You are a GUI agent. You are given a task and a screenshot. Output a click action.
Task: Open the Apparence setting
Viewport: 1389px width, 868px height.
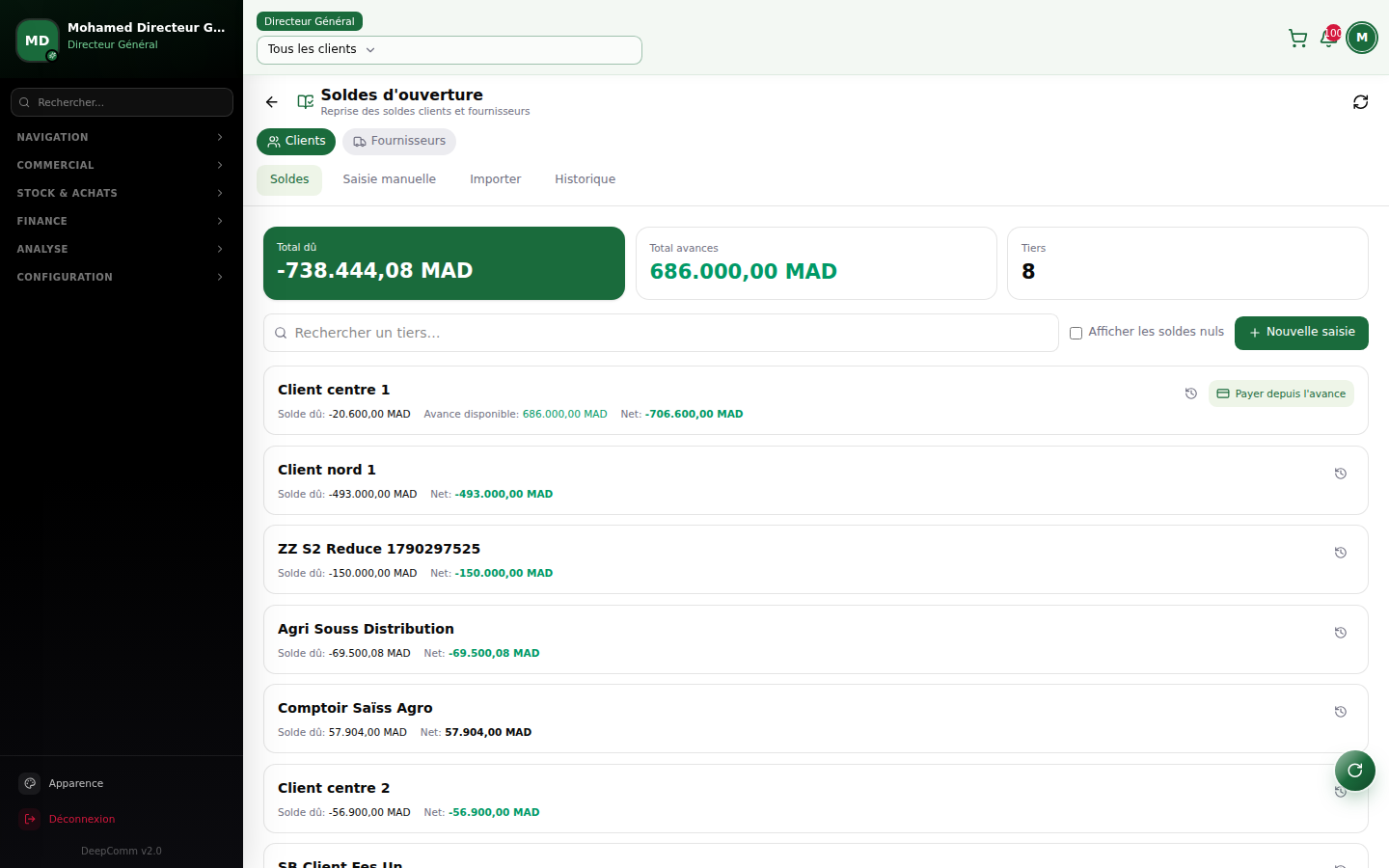tap(76, 783)
